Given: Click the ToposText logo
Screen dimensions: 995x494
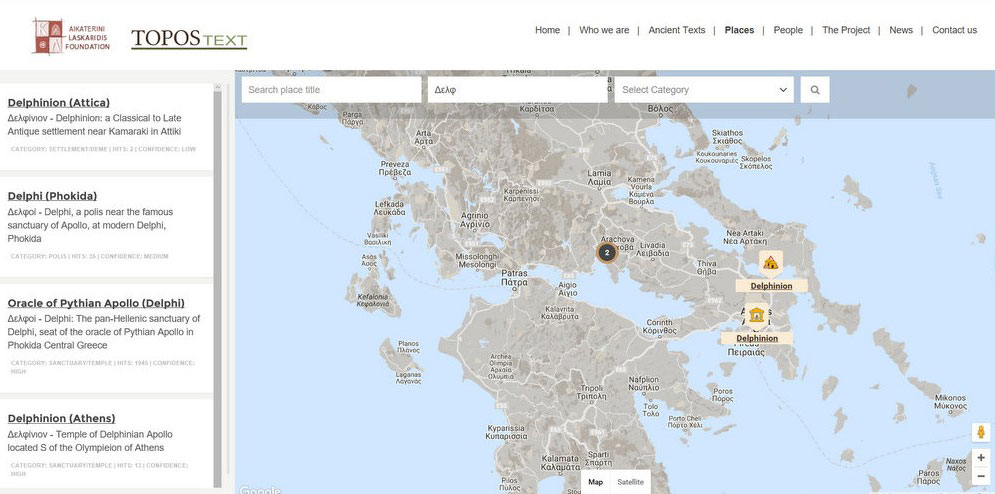Looking at the screenshot, I should (x=189, y=39).
